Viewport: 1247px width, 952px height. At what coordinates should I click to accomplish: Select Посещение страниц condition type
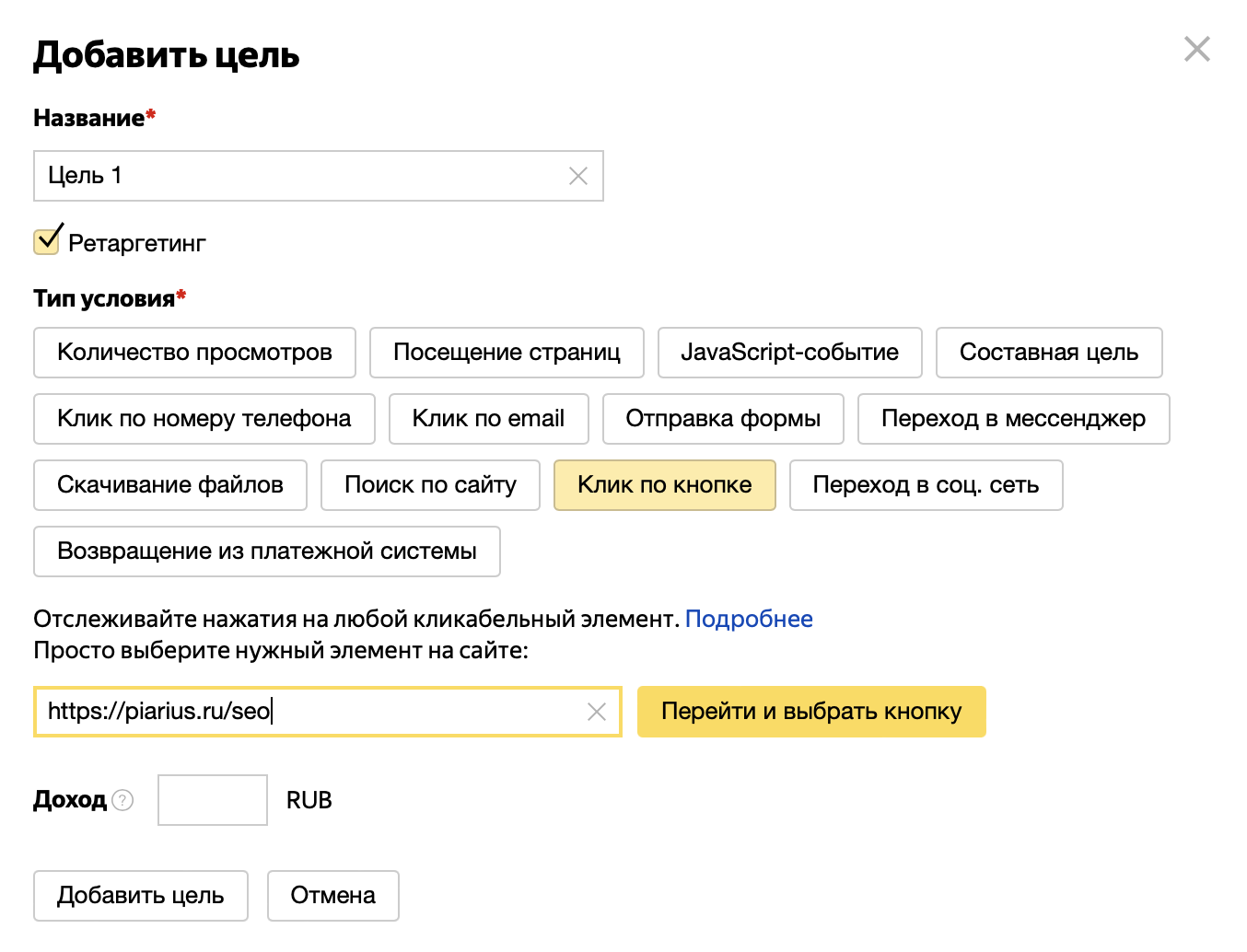pos(507,353)
